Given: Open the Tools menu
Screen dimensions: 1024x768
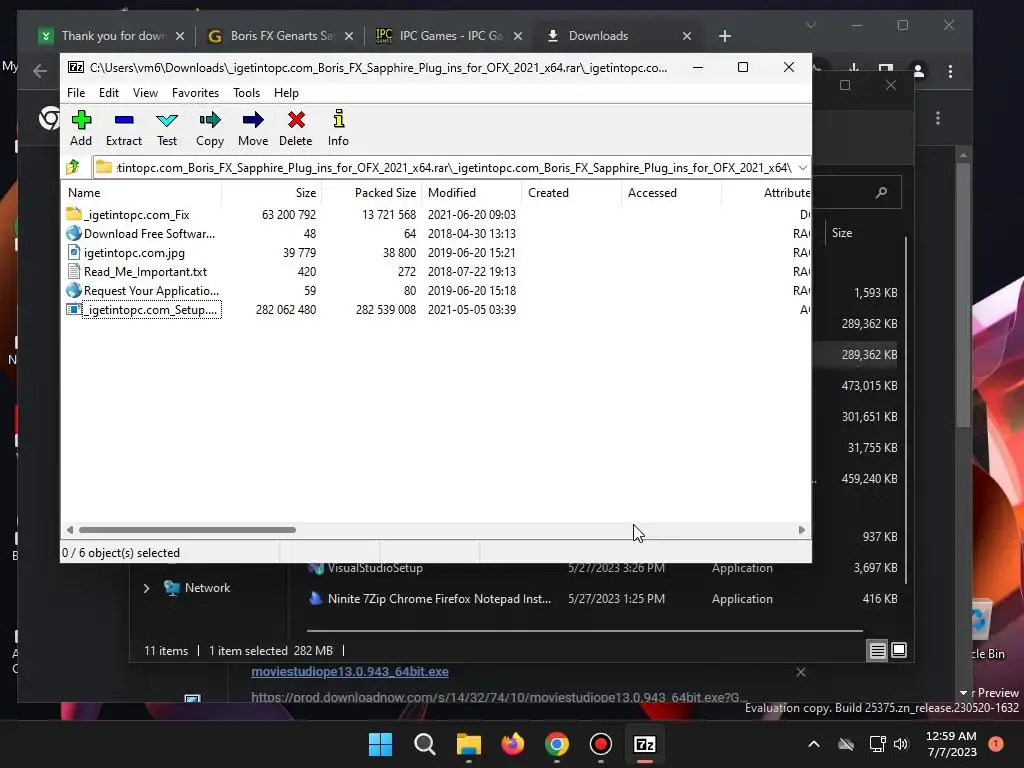Looking at the screenshot, I should (x=246, y=93).
